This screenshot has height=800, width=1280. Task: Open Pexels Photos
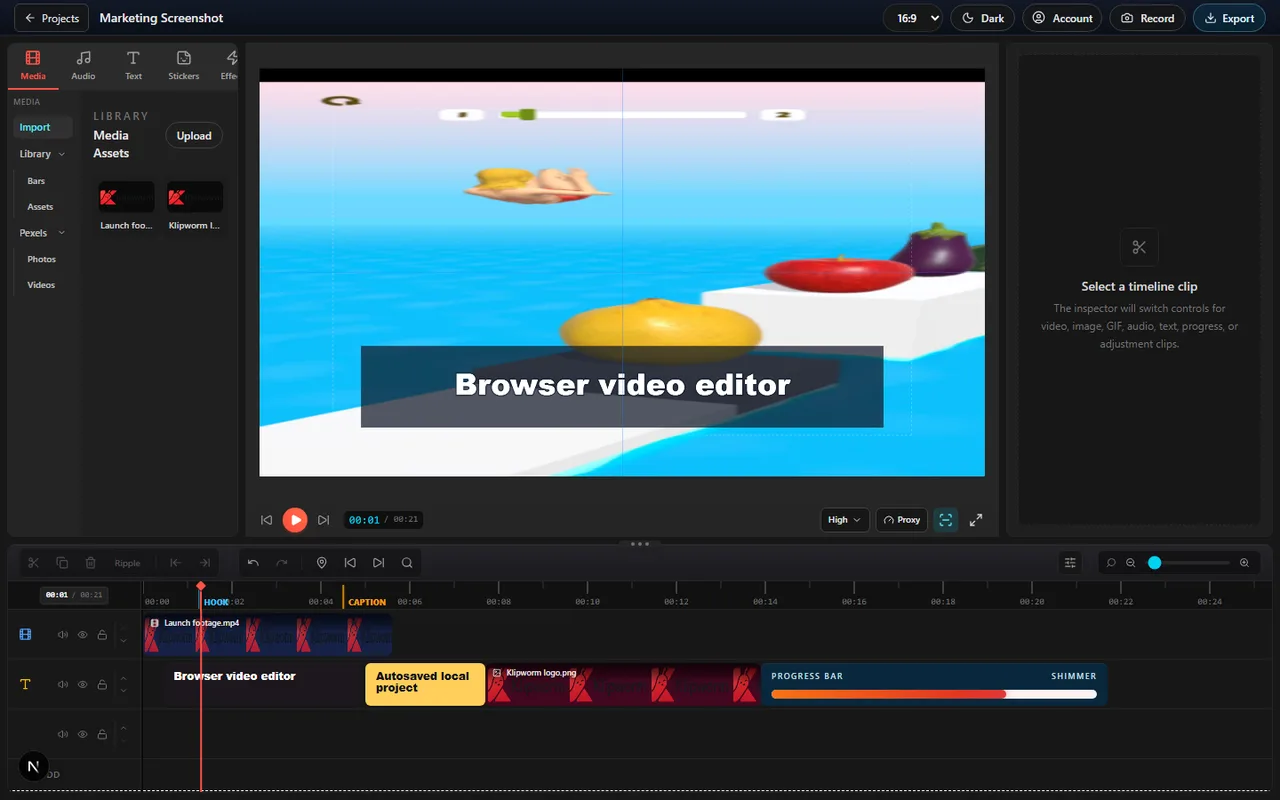tap(41, 259)
